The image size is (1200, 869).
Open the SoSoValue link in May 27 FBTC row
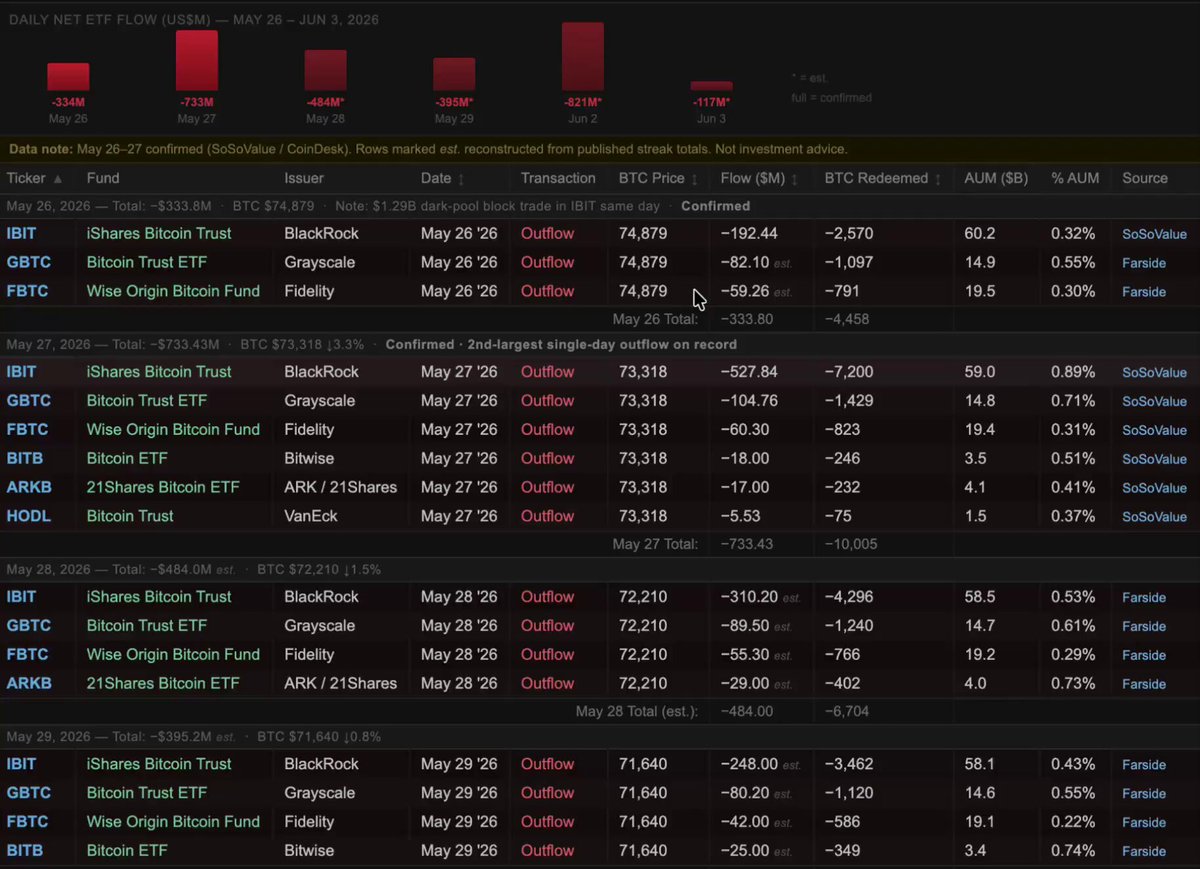tap(1154, 430)
